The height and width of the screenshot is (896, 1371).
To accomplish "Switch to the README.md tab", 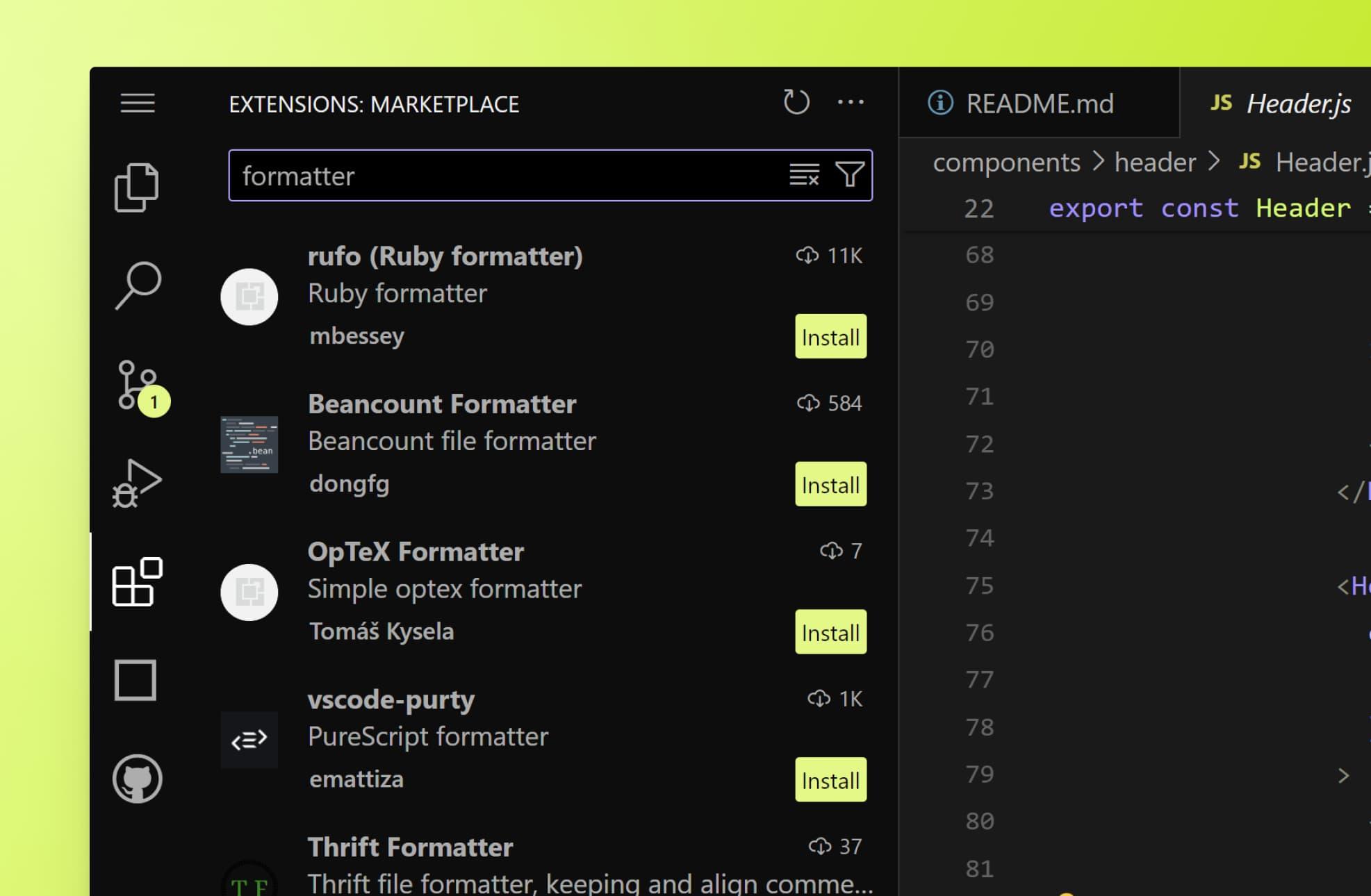I will coord(1040,103).
